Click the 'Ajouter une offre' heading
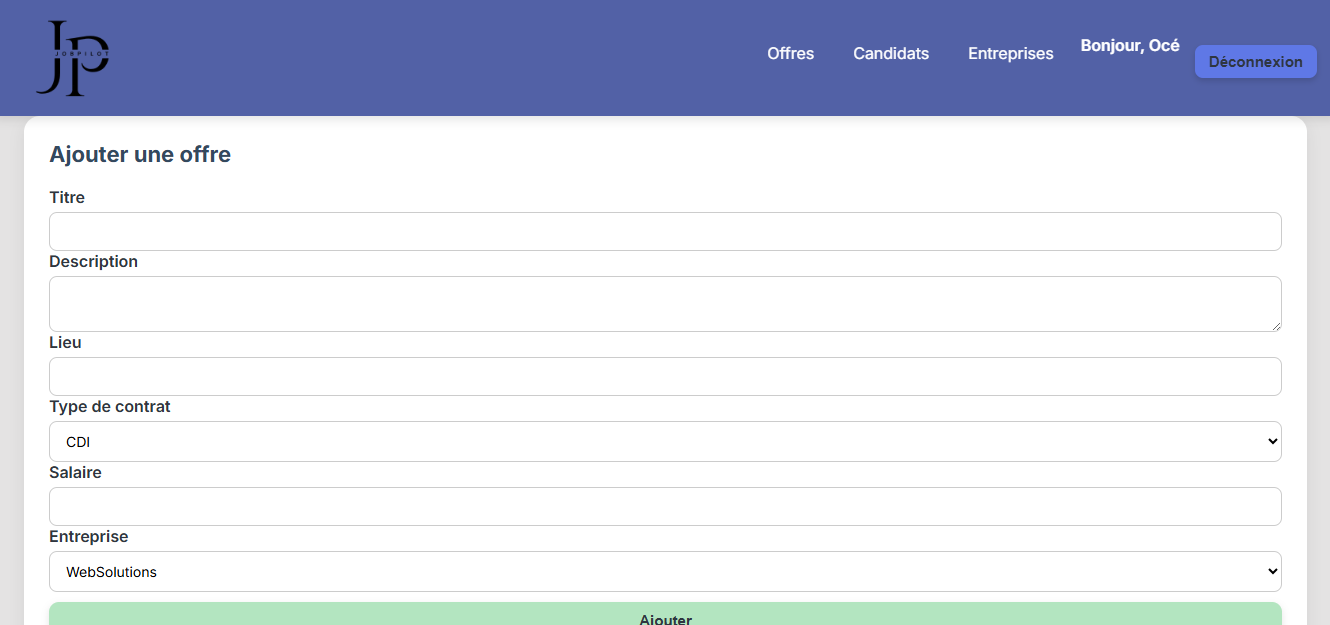The height and width of the screenshot is (625, 1330). (x=140, y=155)
